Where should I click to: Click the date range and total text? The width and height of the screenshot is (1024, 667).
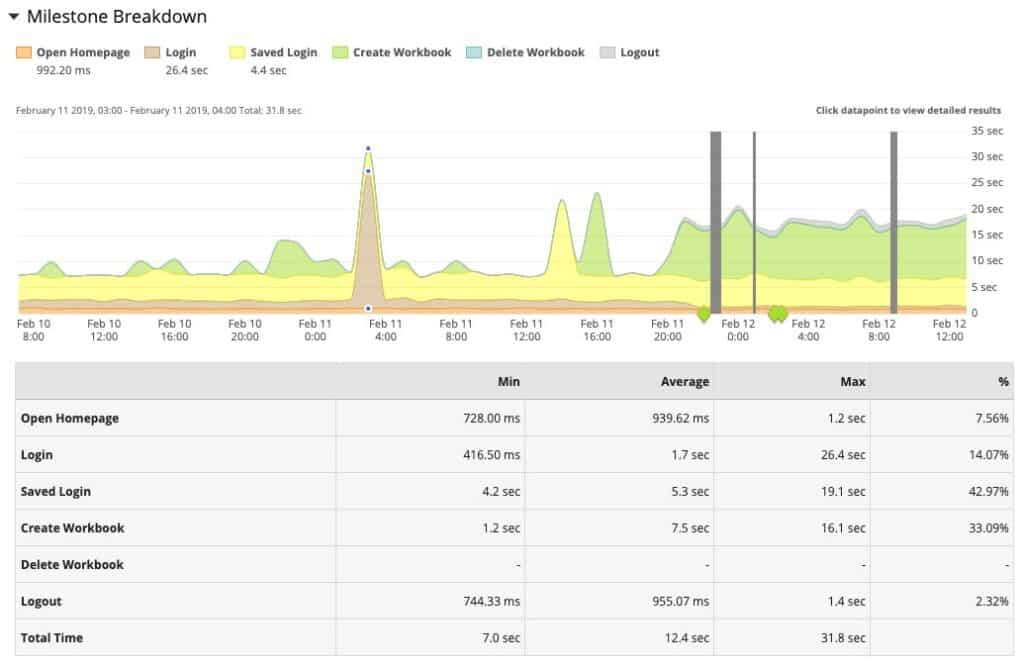159,110
